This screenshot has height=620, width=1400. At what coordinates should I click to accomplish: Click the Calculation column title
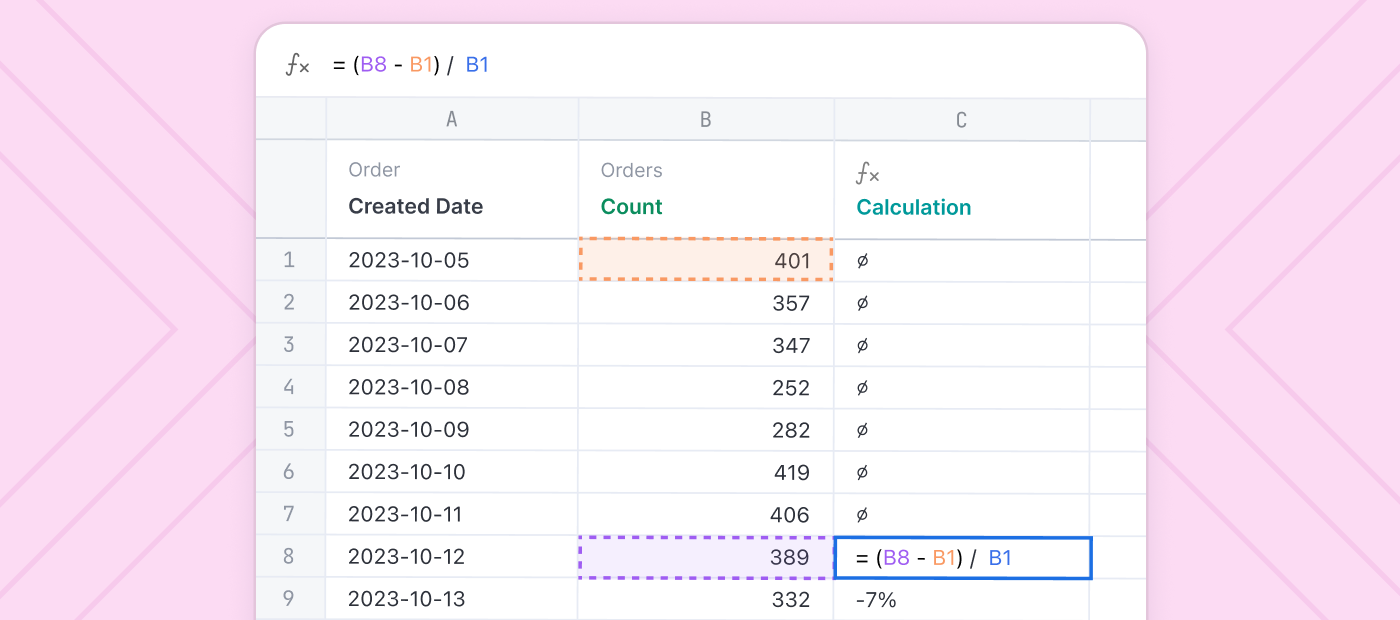913,208
